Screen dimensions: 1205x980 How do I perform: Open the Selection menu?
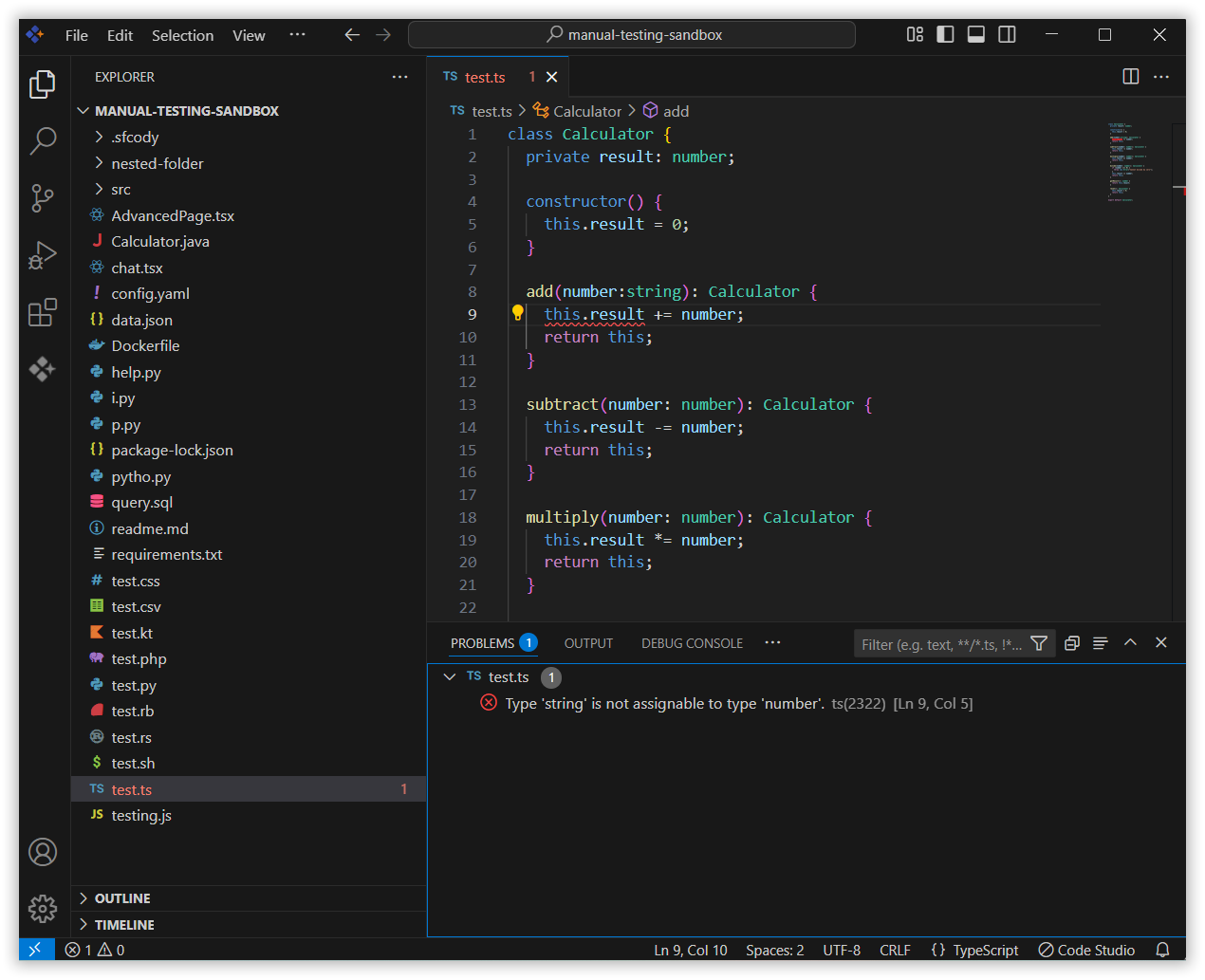click(x=182, y=35)
